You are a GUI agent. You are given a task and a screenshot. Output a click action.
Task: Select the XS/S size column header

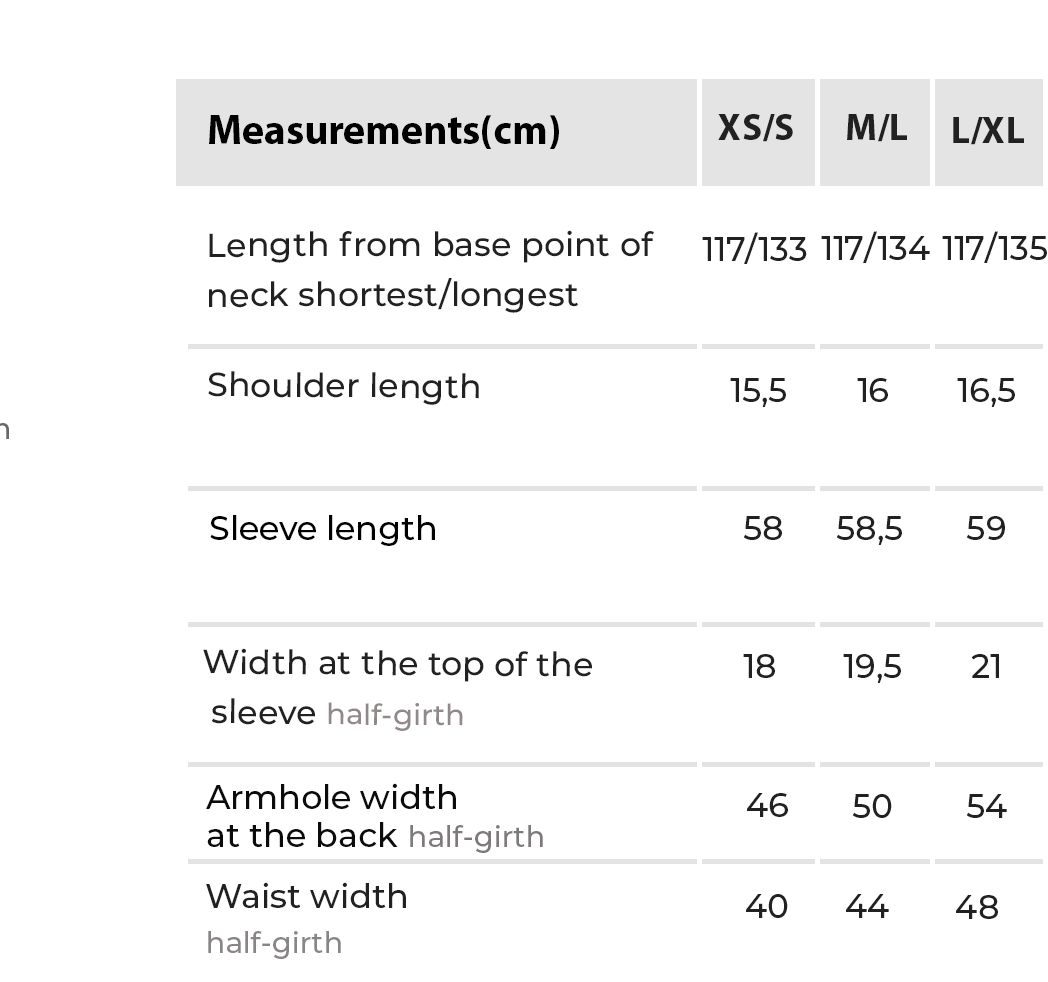(756, 129)
